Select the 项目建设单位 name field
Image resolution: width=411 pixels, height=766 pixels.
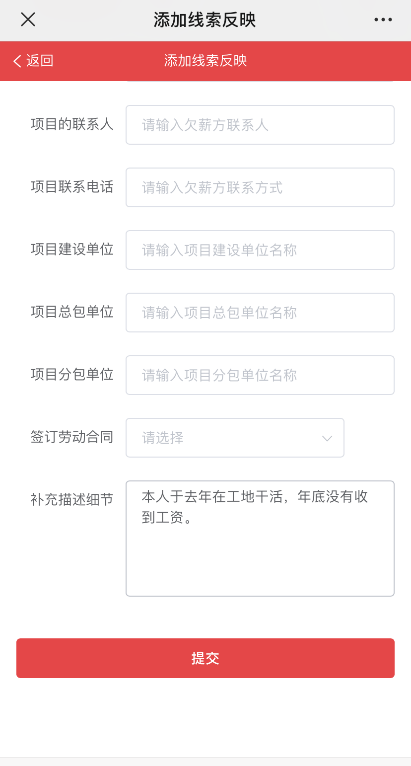click(x=260, y=250)
